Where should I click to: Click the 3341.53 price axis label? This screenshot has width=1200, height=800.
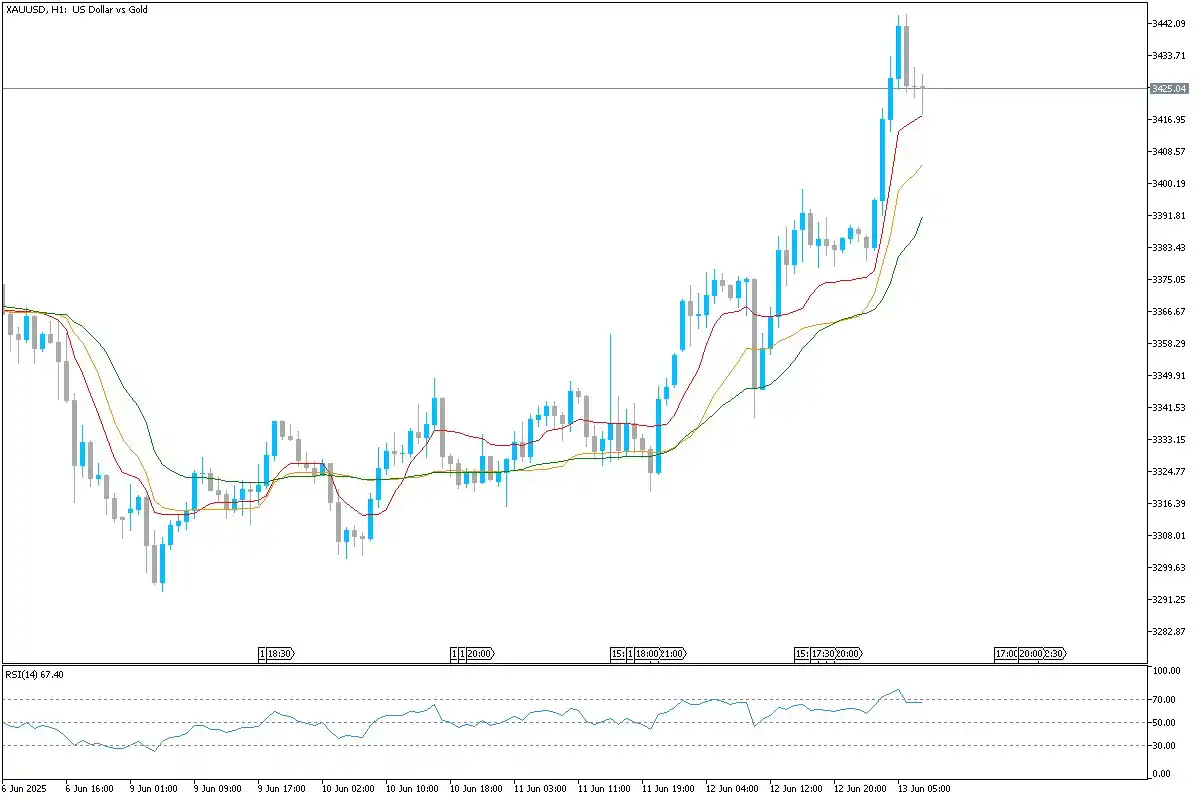(x=1167, y=407)
